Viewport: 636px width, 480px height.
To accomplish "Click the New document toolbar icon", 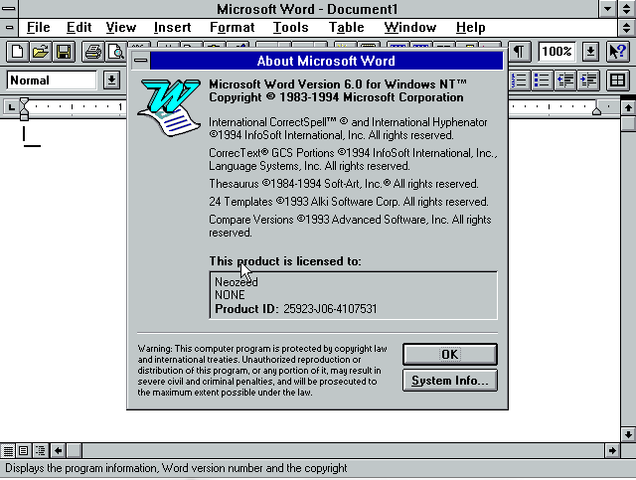I will (17, 52).
